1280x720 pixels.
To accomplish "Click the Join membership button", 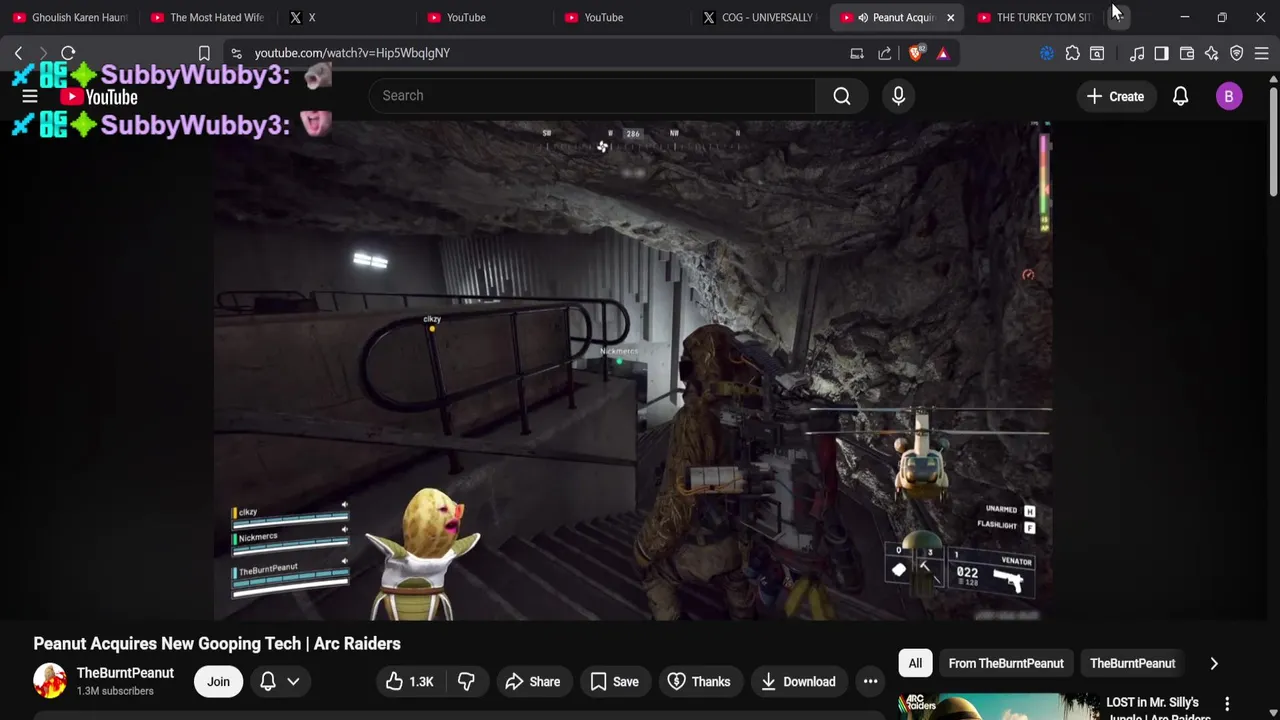I will (x=218, y=682).
